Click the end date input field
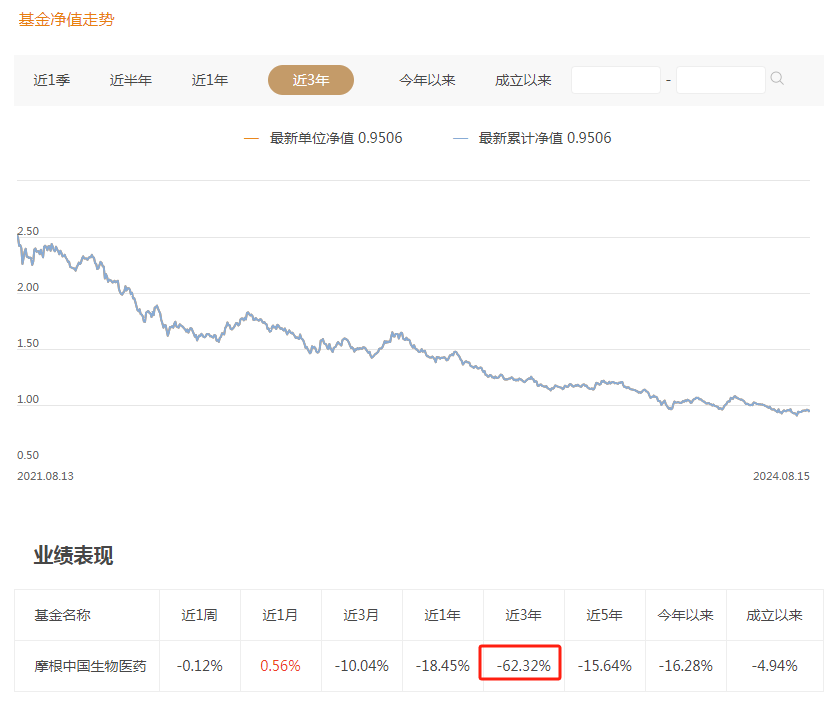The image size is (837, 710). click(x=720, y=79)
